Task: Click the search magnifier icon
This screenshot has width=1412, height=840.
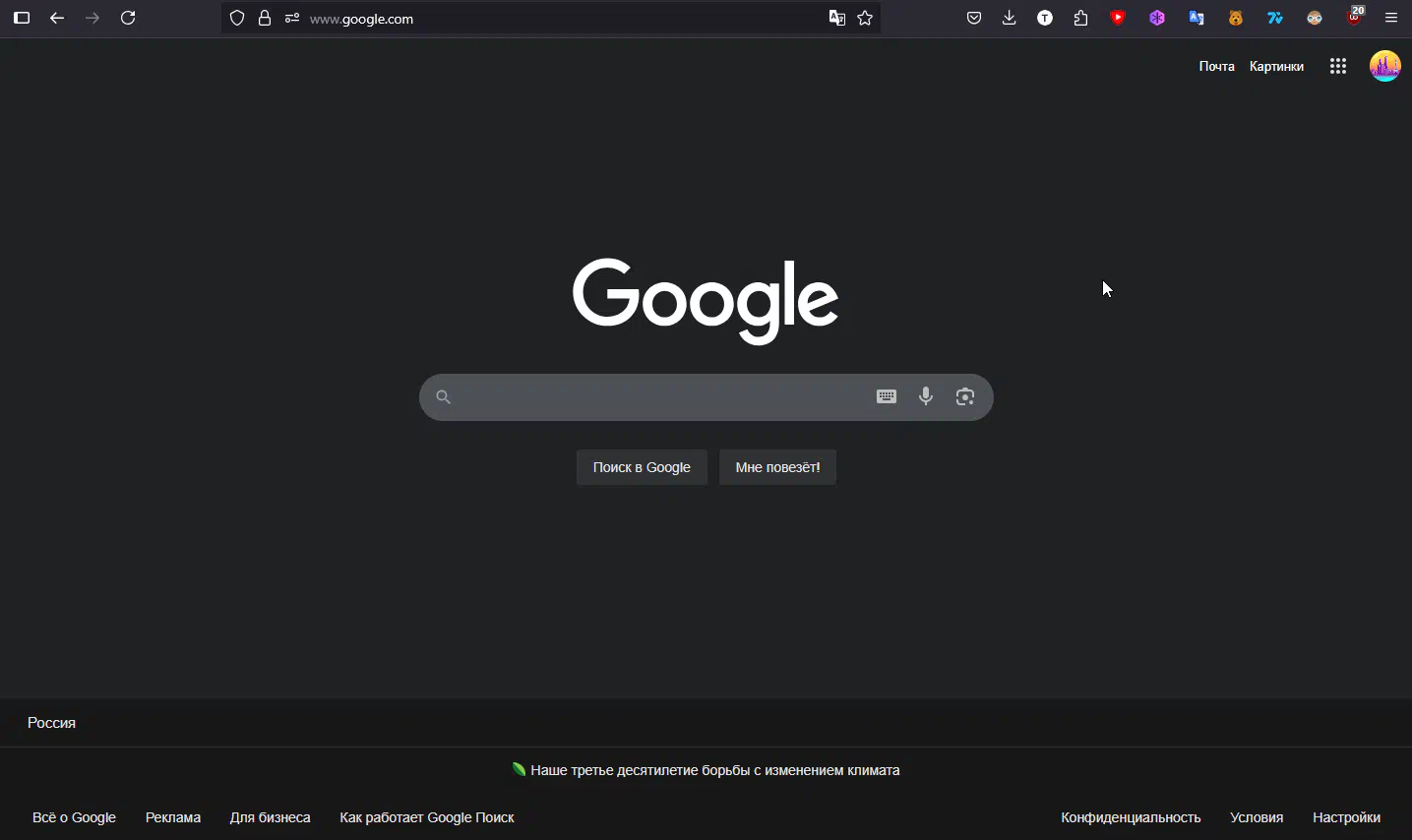Action: 443,397
